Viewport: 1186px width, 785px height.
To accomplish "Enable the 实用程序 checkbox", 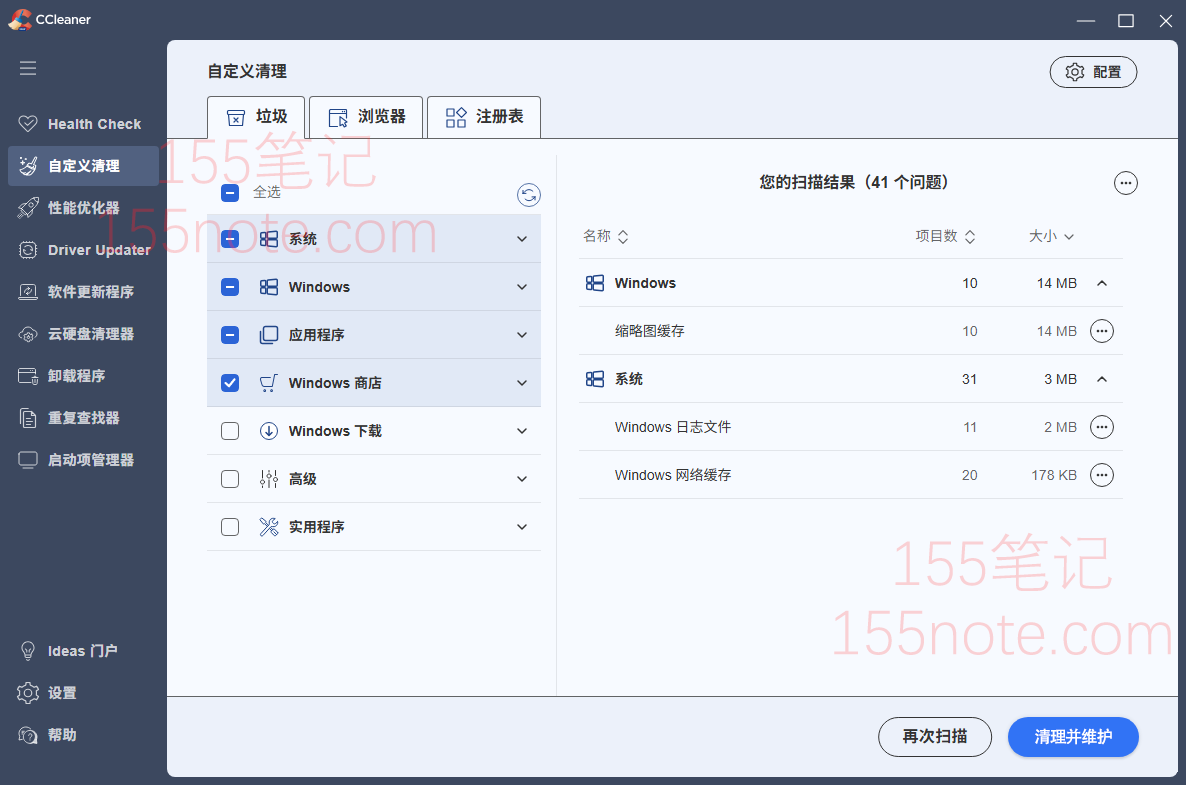I will pos(230,527).
